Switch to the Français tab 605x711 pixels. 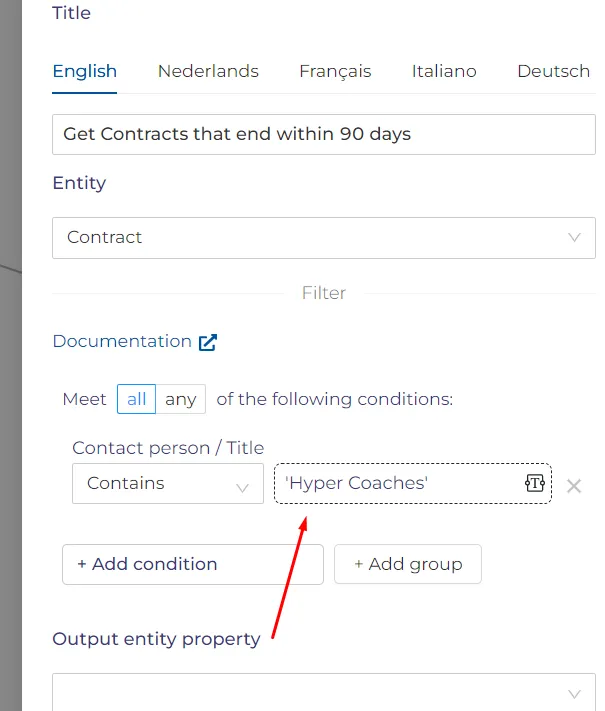[335, 72]
